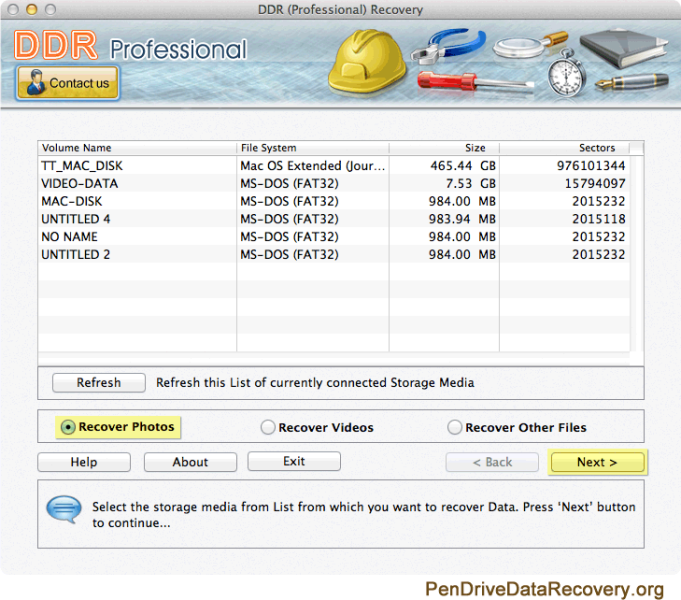Click the 15794097 sectors value
The width and height of the screenshot is (681, 600).
tap(595, 183)
